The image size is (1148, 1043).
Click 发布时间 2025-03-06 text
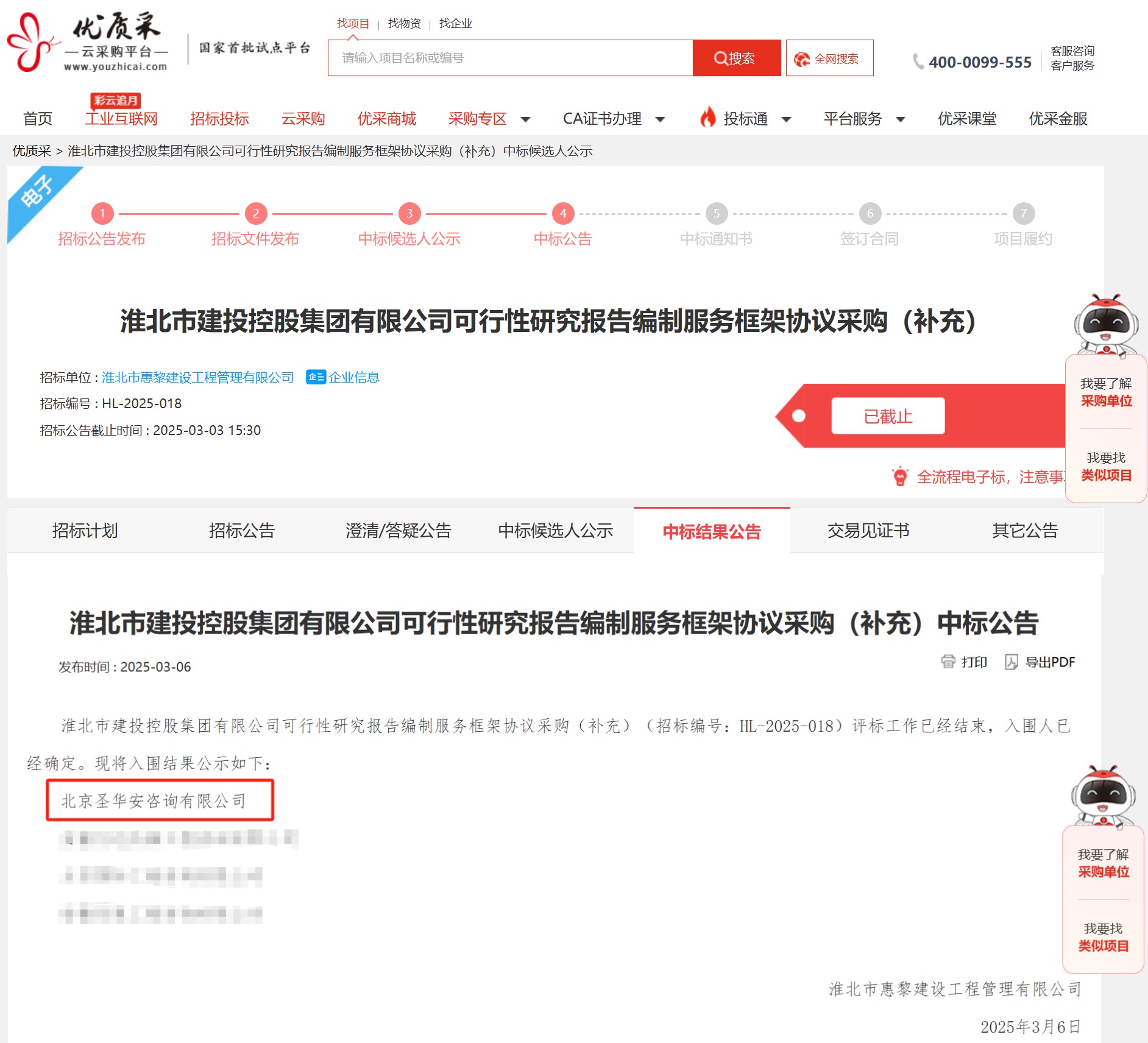tap(125, 667)
